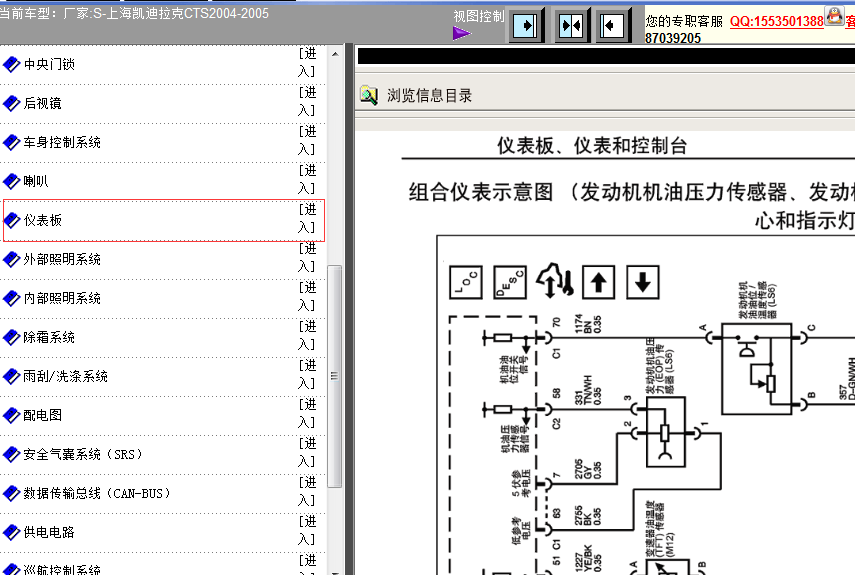Click the book icon beside 中央门锁
Image resolution: width=855 pixels, height=575 pixels.
11,64
